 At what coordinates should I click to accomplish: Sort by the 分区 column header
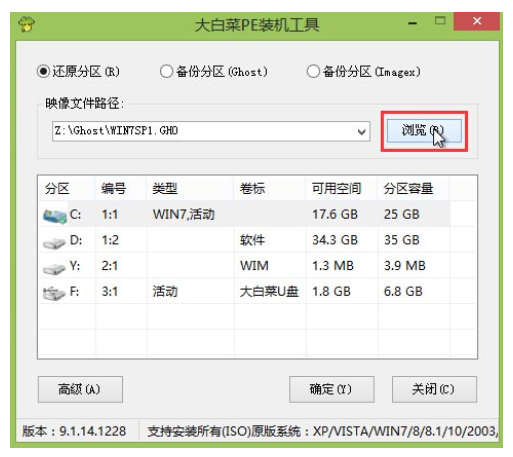pyautogui.click(x=57, y=189)
